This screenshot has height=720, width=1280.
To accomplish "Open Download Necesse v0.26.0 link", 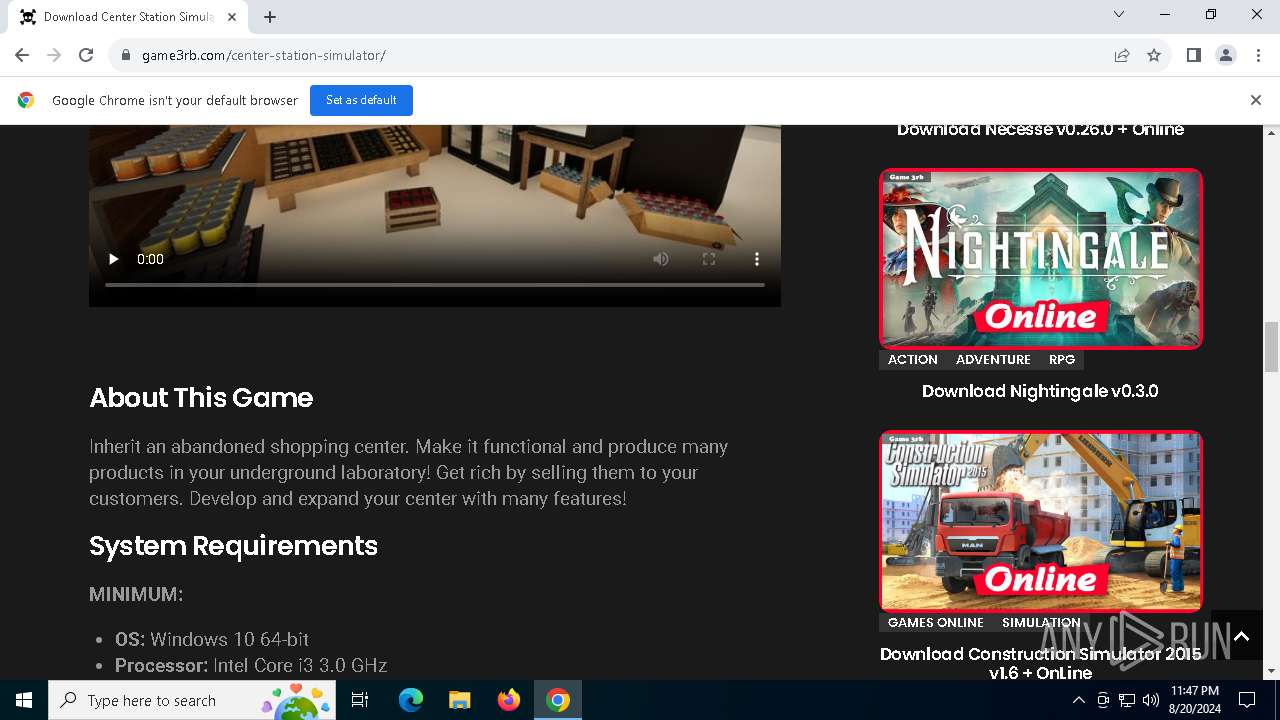I will point(1040,130).
